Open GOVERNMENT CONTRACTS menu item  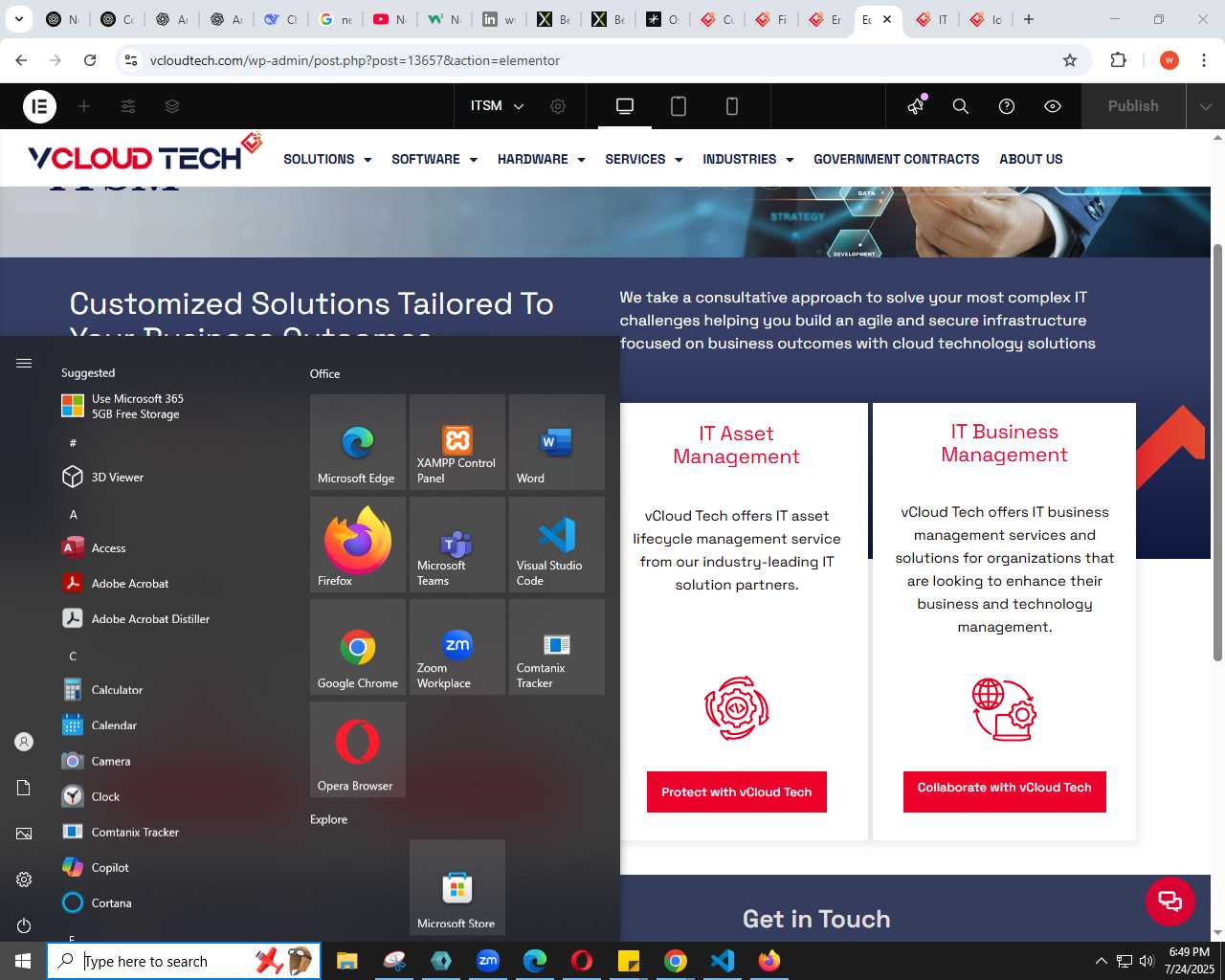tap(897, 159)
